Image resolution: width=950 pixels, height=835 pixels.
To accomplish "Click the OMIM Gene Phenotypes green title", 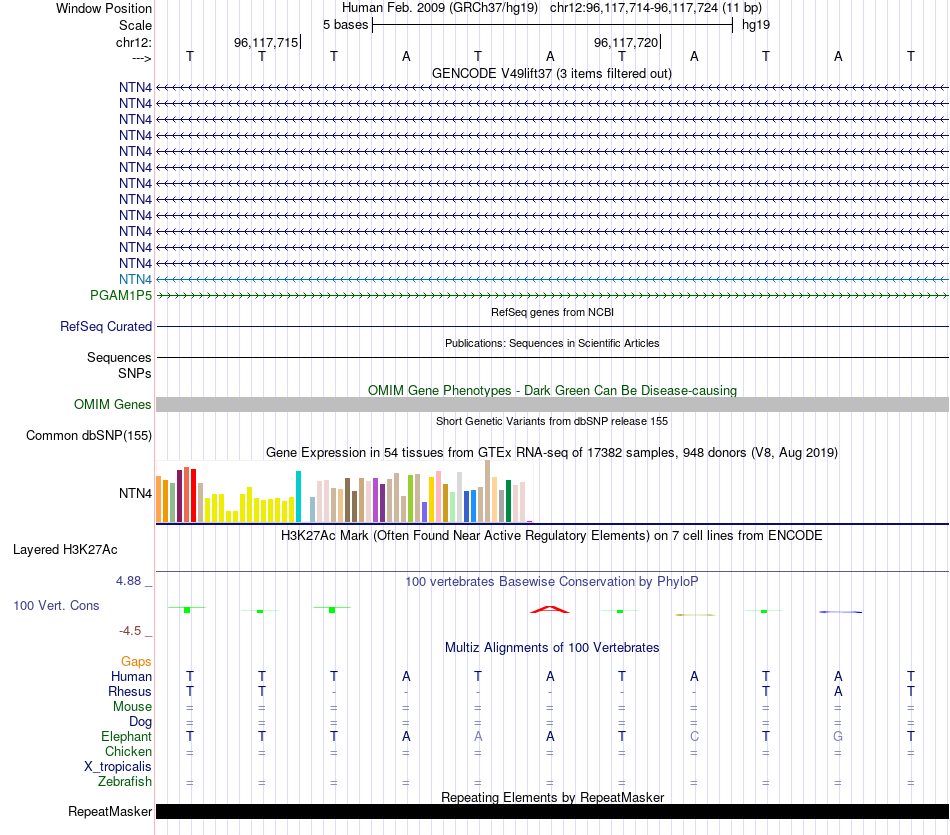I will coord(552,390).
